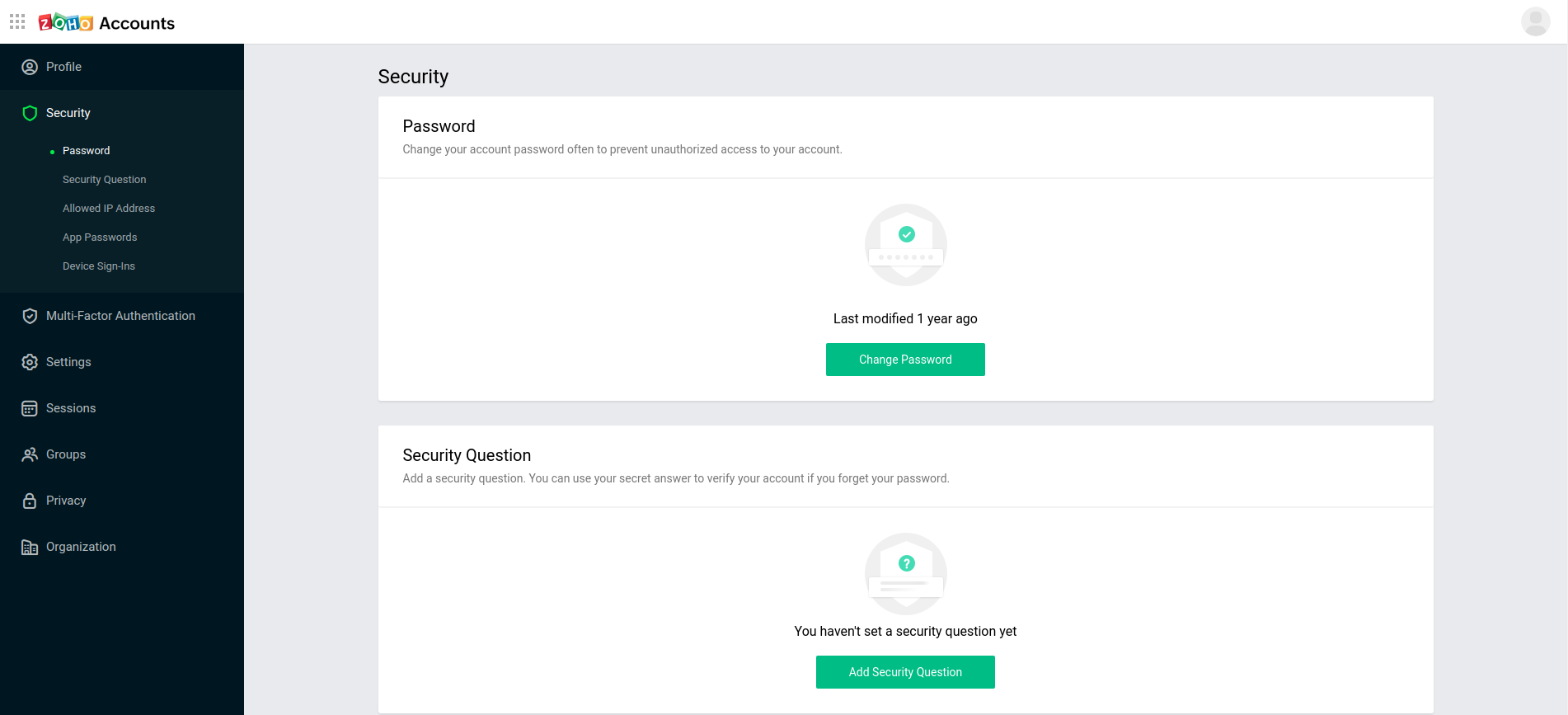Open Allowed IP Address submenu item
Screen dimensions: 1568x715
pyautogui.click(x=109, y=209)
